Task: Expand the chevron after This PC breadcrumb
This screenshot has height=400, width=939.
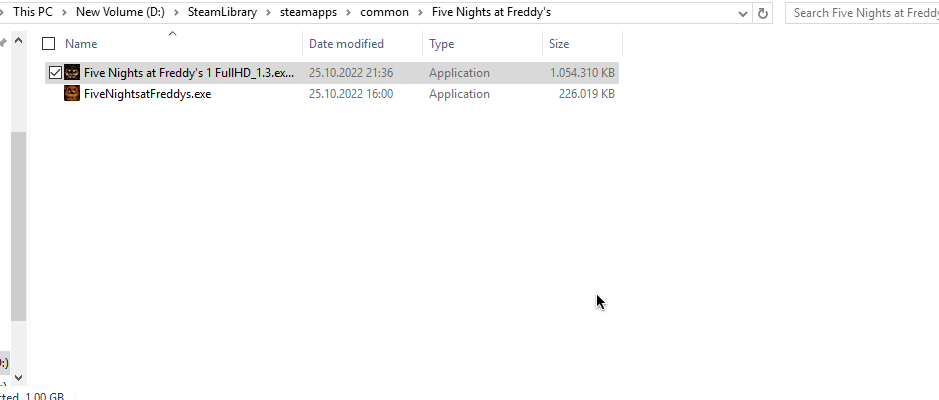Action: click(x=64, y=12)
